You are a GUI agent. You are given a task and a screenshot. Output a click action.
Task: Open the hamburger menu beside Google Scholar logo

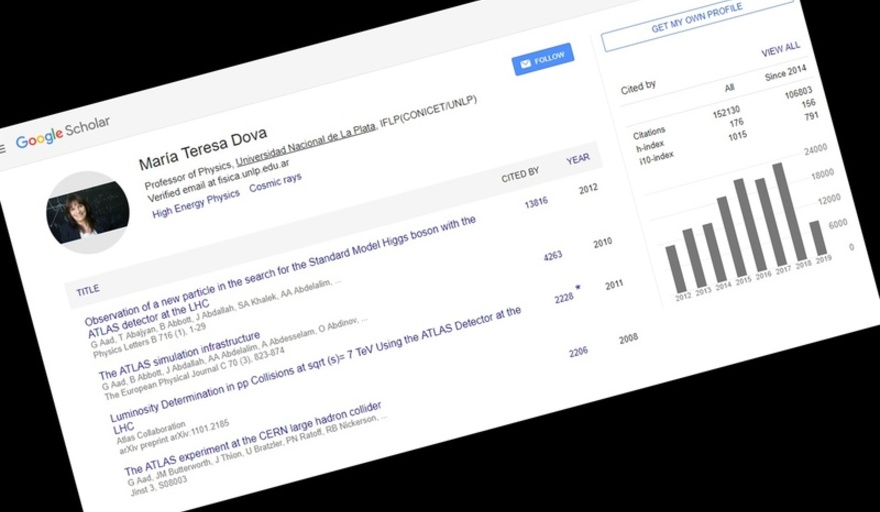click(x=2, y=149)
